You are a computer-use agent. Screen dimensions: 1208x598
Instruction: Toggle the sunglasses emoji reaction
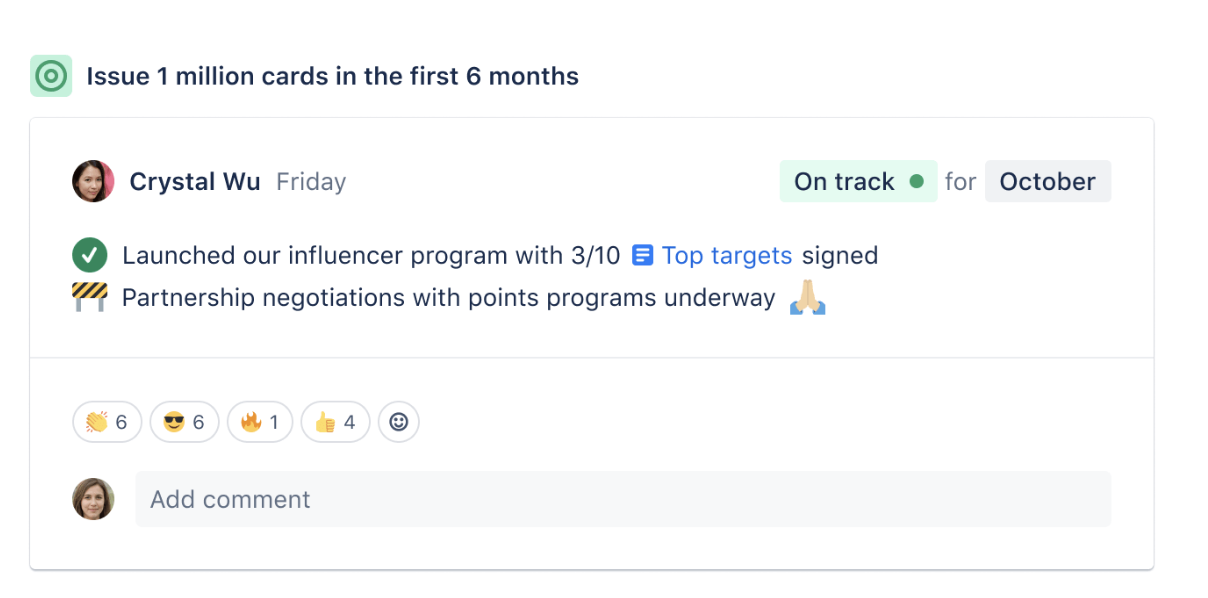coord(183,422)
